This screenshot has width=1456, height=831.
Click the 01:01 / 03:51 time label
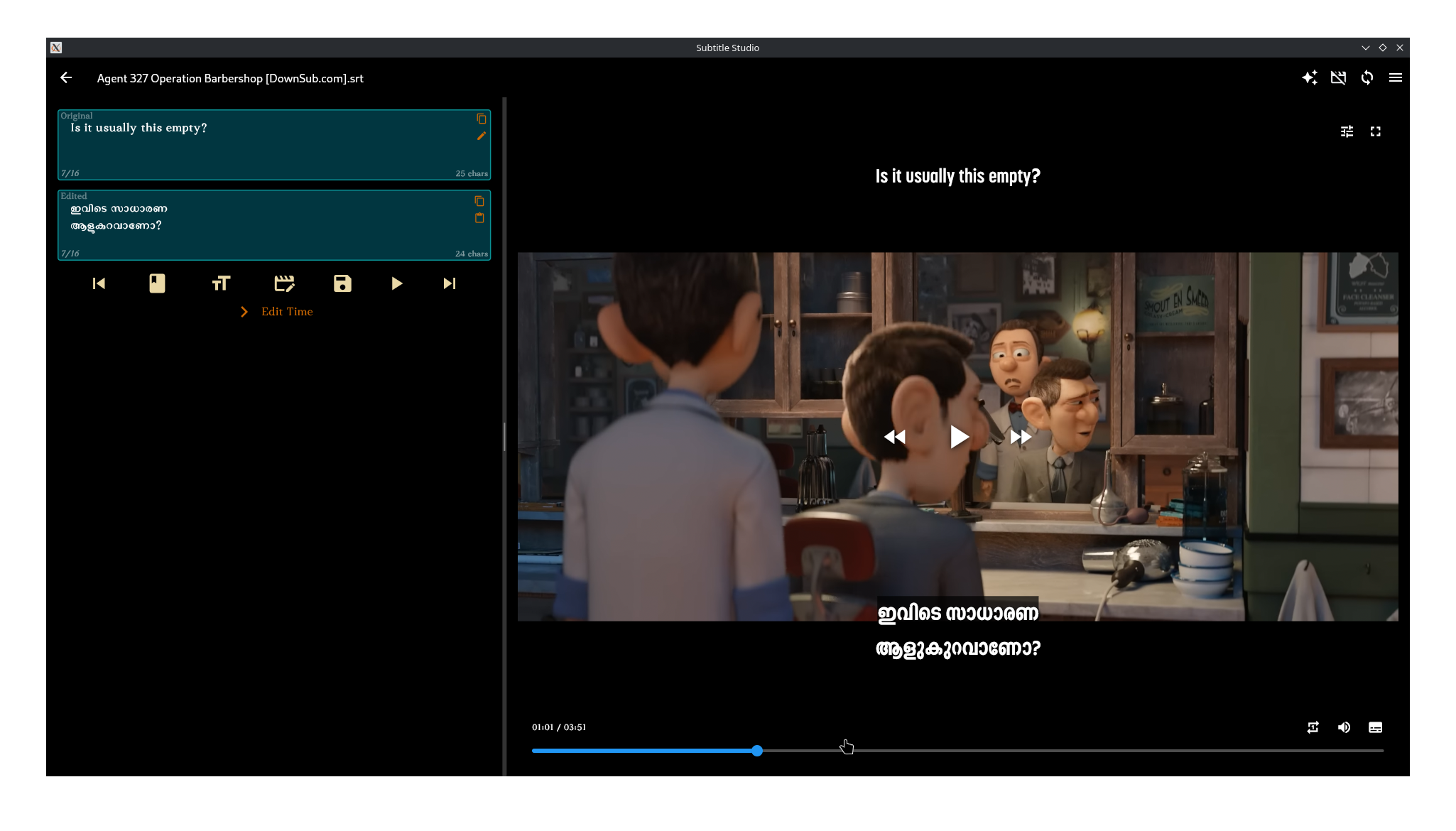pyautogui.click(x=559, y=727)
